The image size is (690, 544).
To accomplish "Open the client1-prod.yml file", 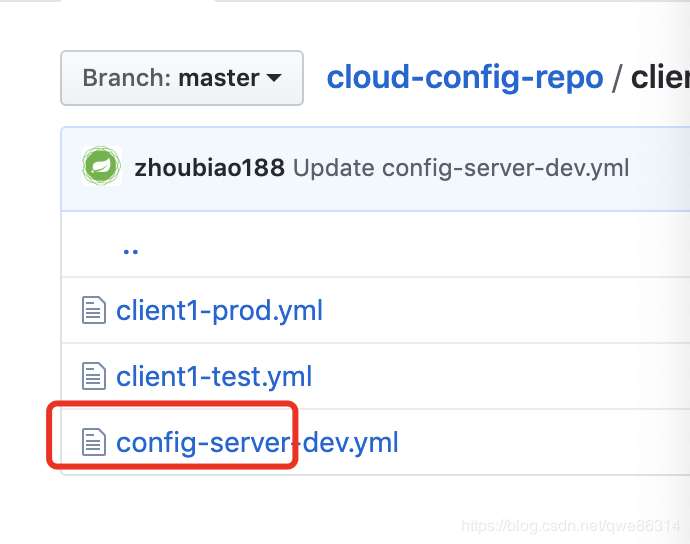I will [x=219, y=310].
